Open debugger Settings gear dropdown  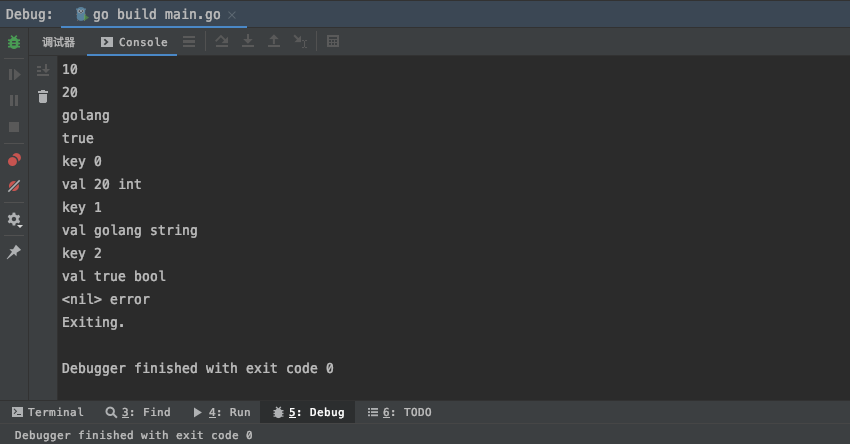click(x=14, y=220)
